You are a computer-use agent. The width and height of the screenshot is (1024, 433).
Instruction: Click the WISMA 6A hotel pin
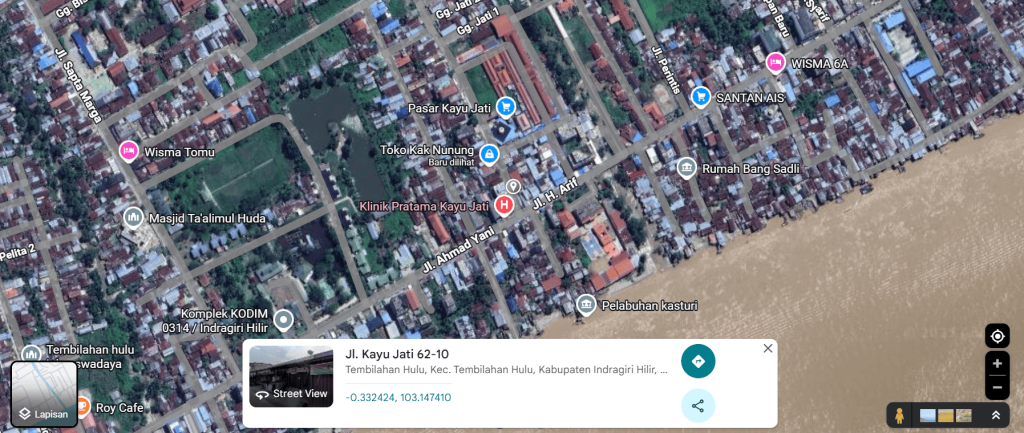tap(775, 63)
